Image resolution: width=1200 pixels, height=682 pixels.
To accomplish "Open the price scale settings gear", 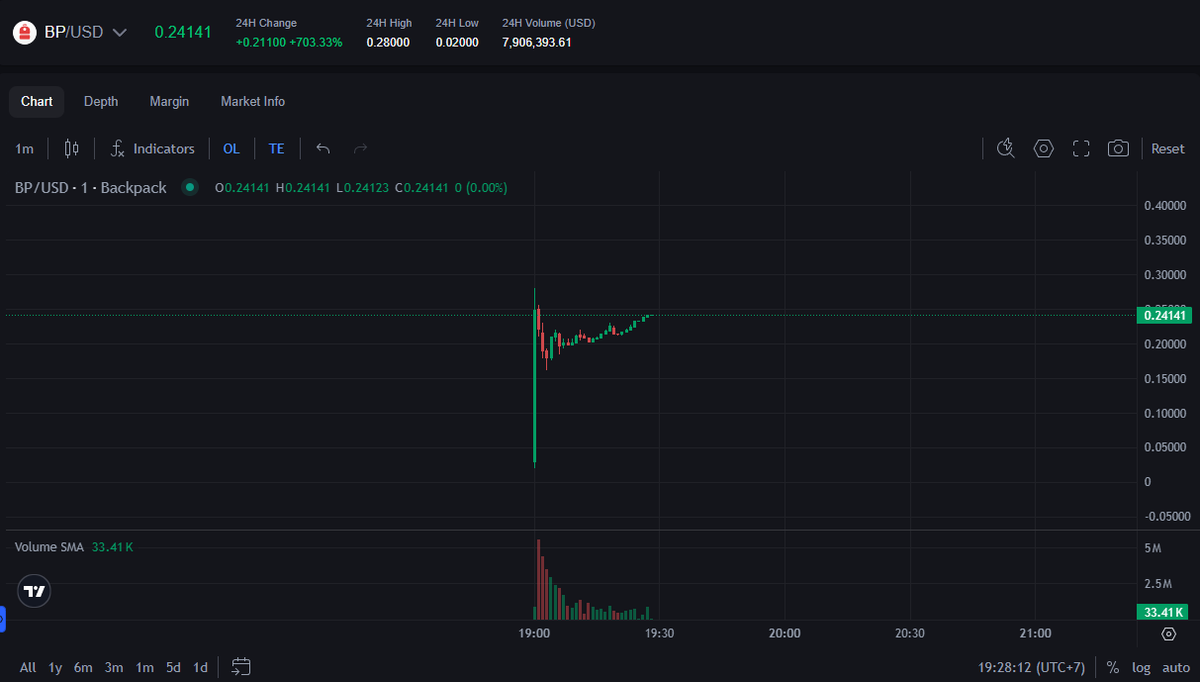I will click(x=1169, y=634).
